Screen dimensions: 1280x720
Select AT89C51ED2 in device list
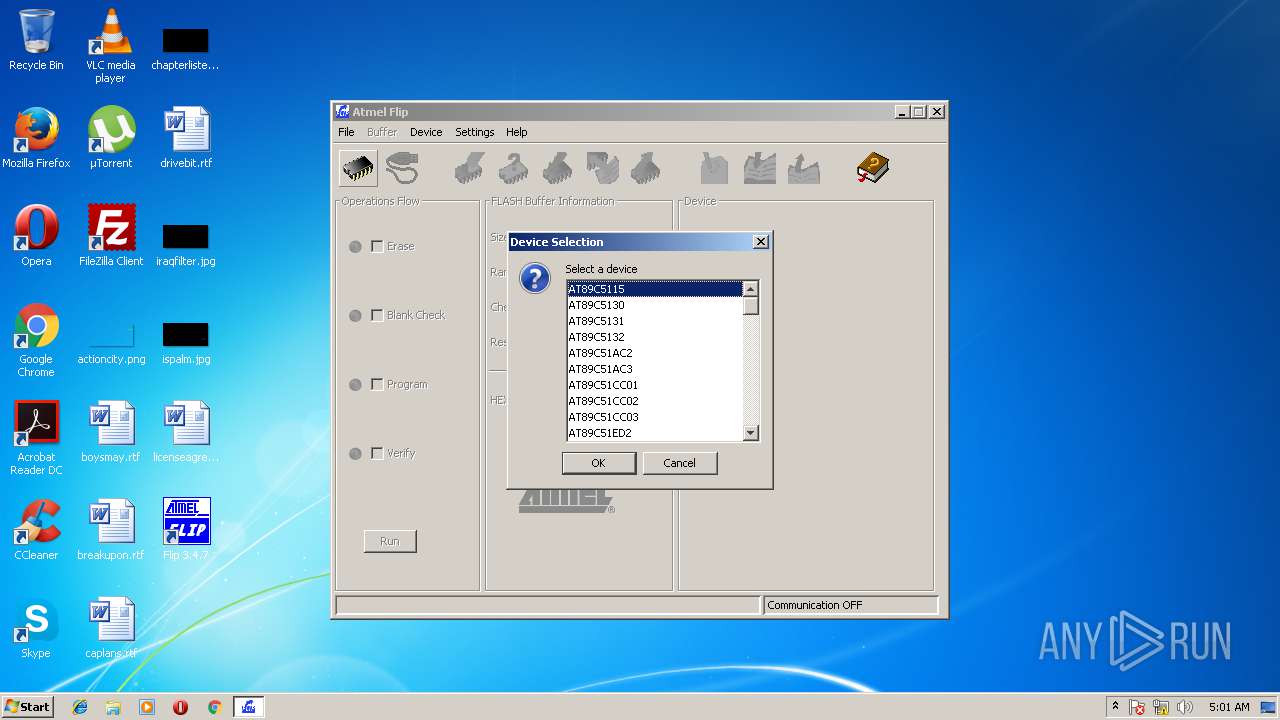pyautogui.click(x=655, y=433)
